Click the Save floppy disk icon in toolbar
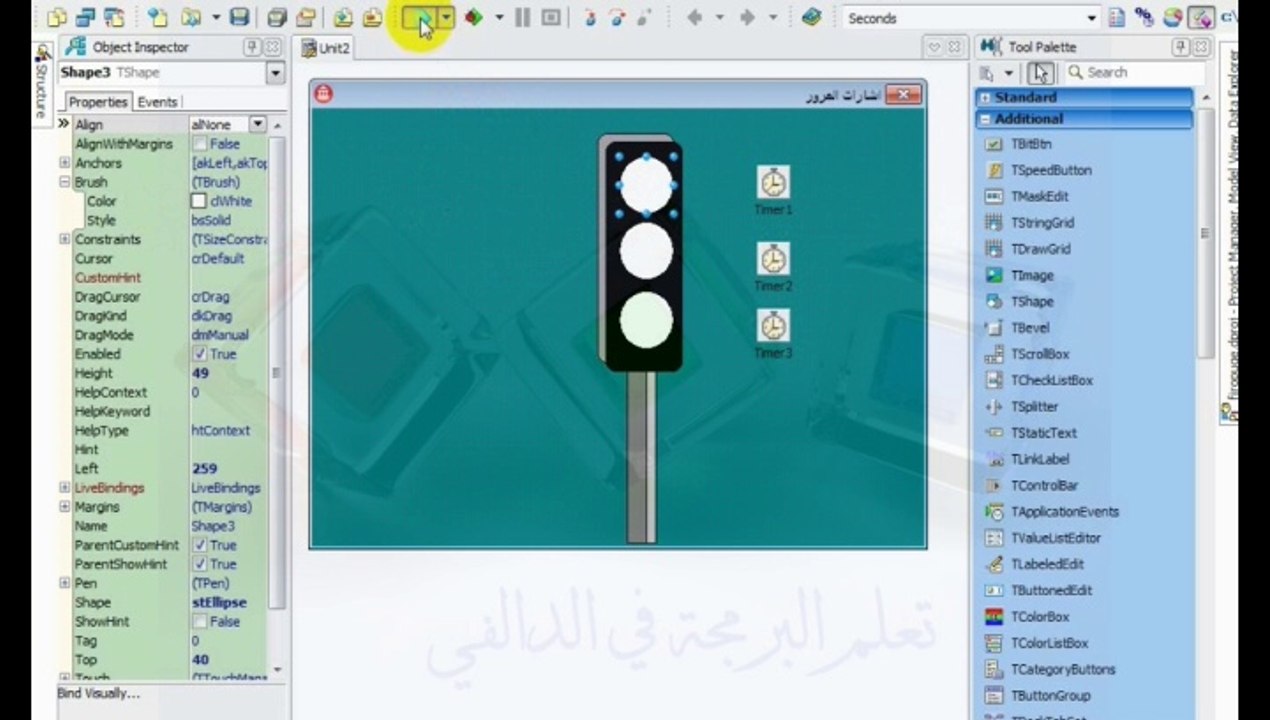Screen dimensions: 1270x720 click(239, 17)
